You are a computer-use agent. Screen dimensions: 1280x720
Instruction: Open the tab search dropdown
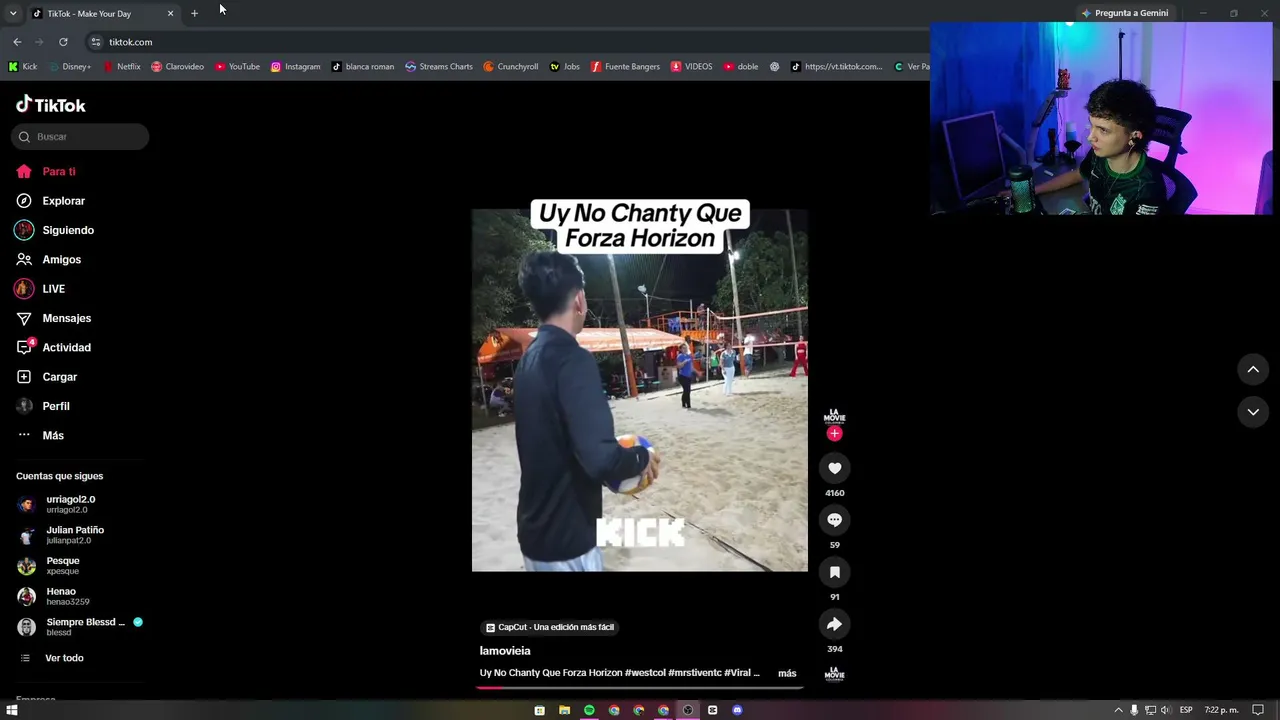click(x=12, y=13)
